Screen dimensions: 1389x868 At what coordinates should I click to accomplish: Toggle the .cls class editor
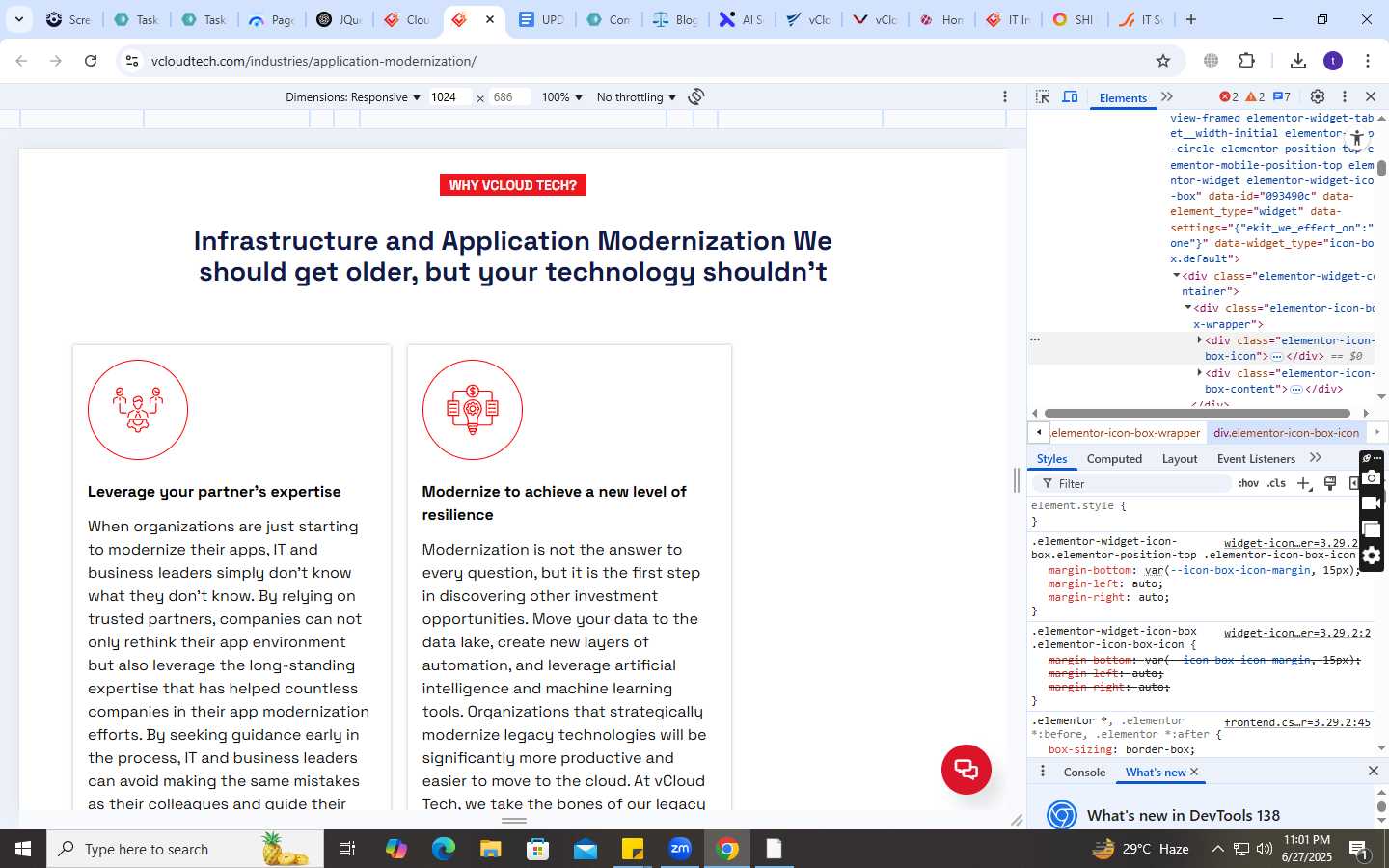1277,483
